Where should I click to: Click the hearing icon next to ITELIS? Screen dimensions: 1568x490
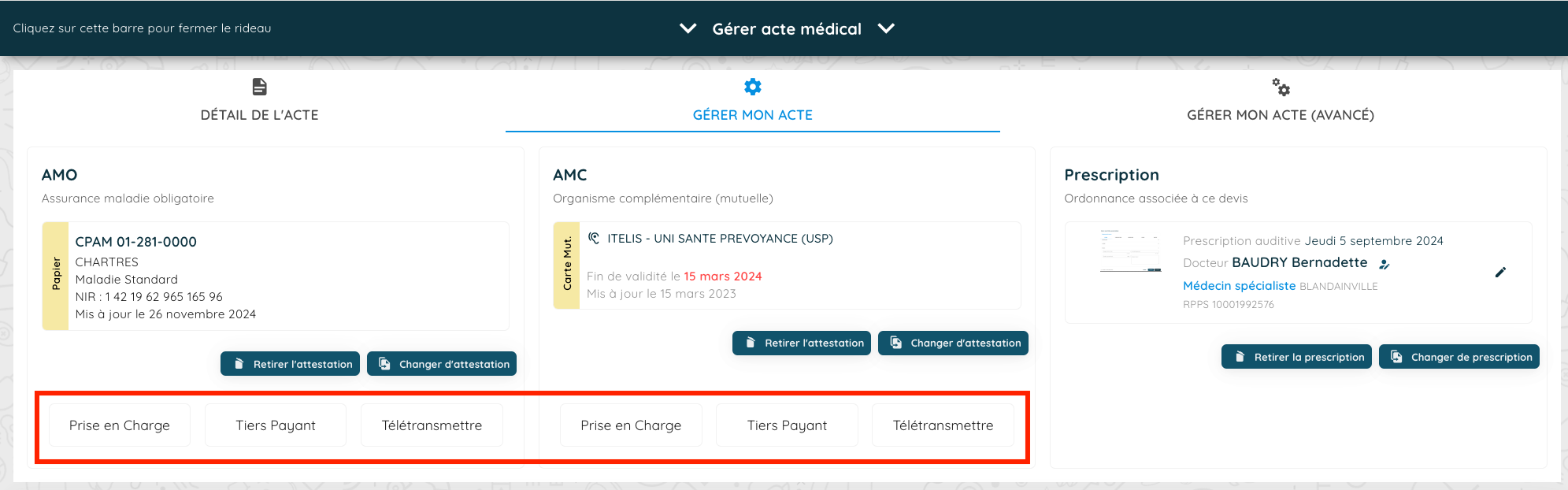point(594,238)
